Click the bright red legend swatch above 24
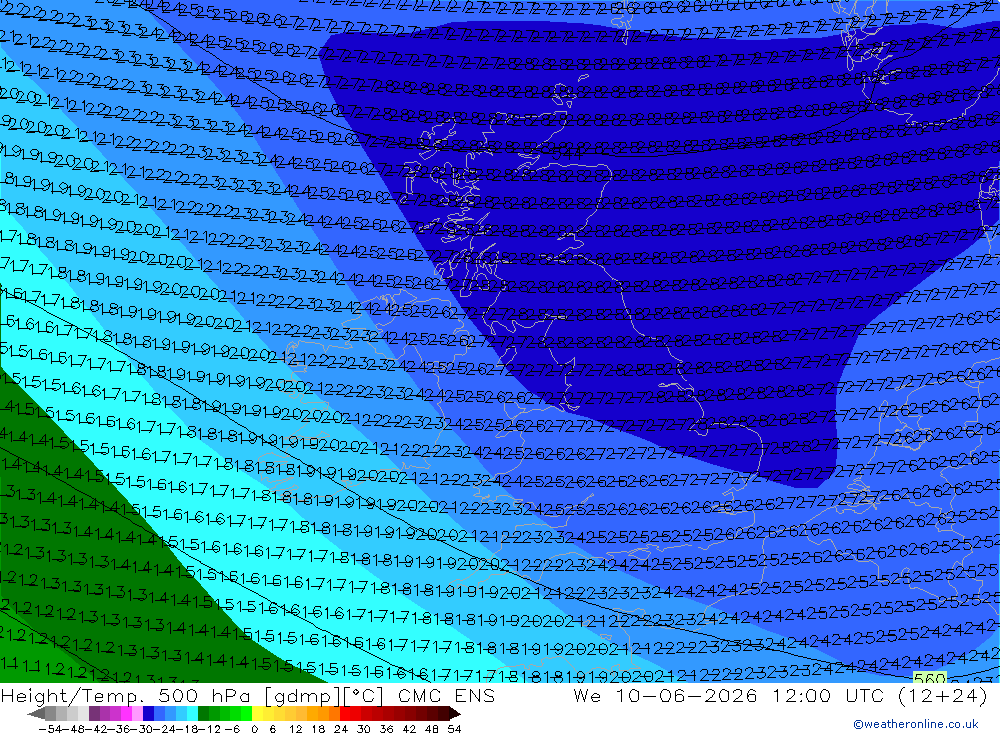Image resolution: width=1000 pixels, height=733 pixels. pyautogui.click(x=345, y=714)
